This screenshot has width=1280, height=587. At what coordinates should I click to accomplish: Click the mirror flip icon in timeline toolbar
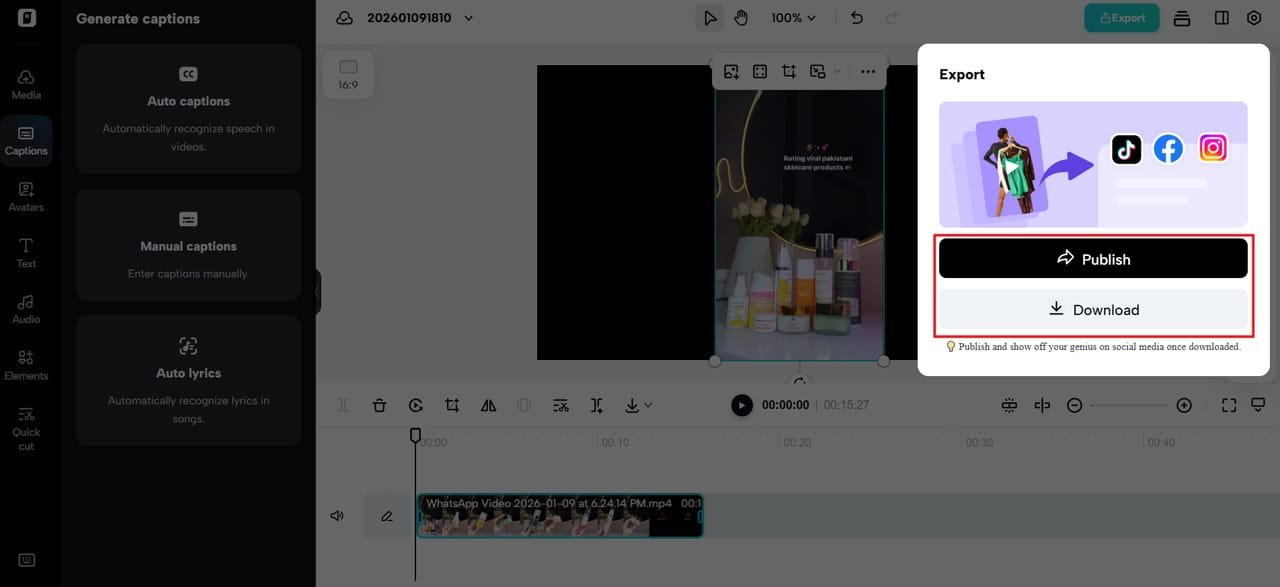coord(488,405)
